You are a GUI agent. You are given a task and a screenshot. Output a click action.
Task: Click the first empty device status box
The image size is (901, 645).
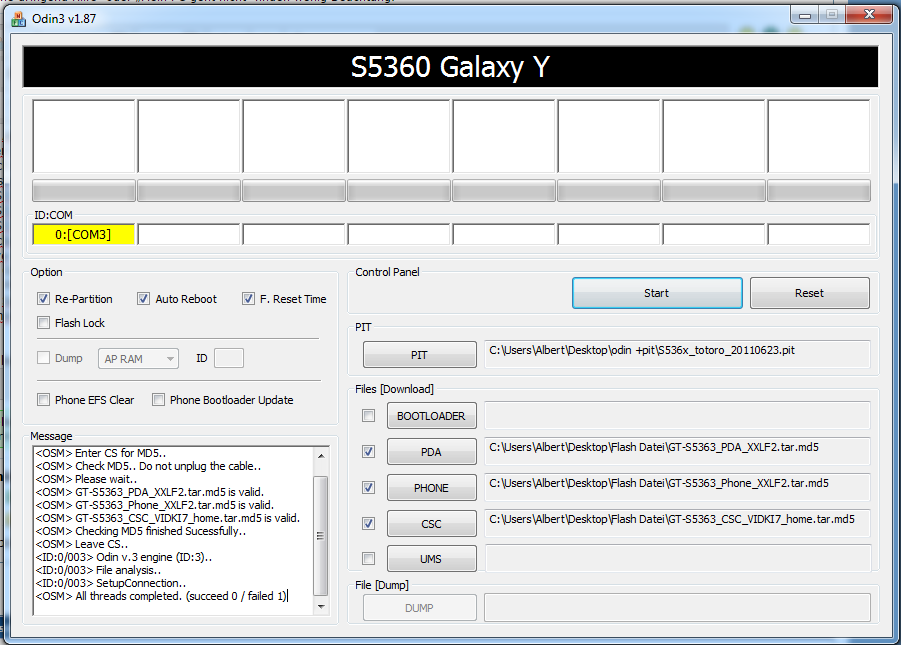[x=84, y=136]
